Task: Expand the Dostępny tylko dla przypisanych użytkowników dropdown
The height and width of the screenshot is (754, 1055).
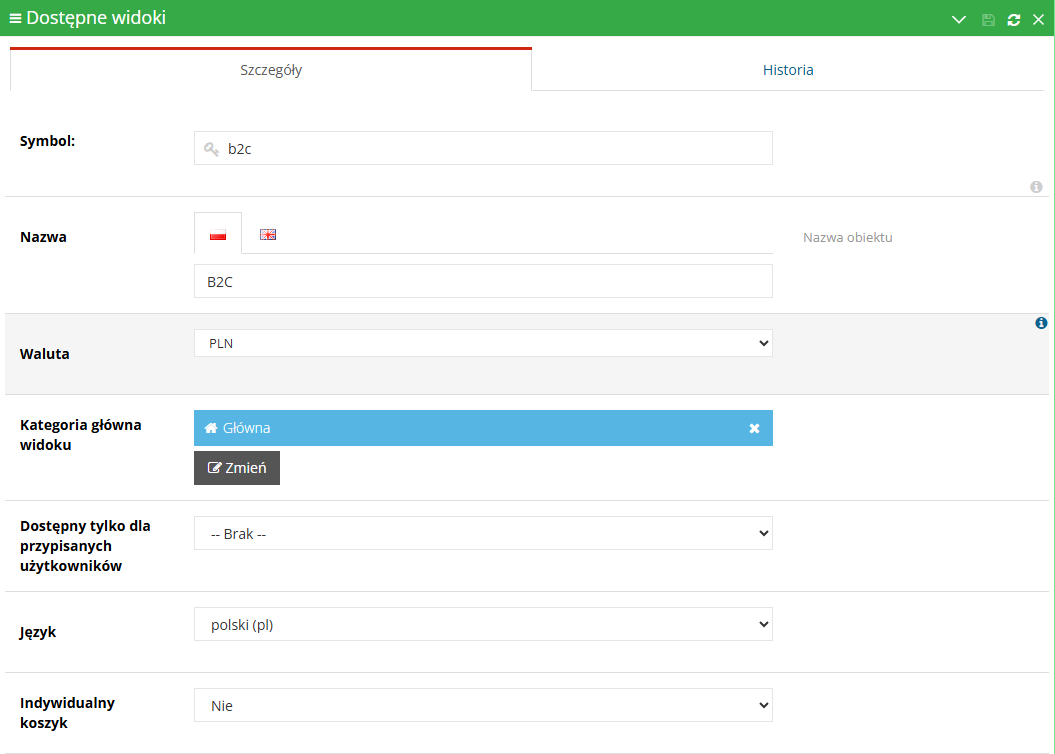Action: click(483, 533)
